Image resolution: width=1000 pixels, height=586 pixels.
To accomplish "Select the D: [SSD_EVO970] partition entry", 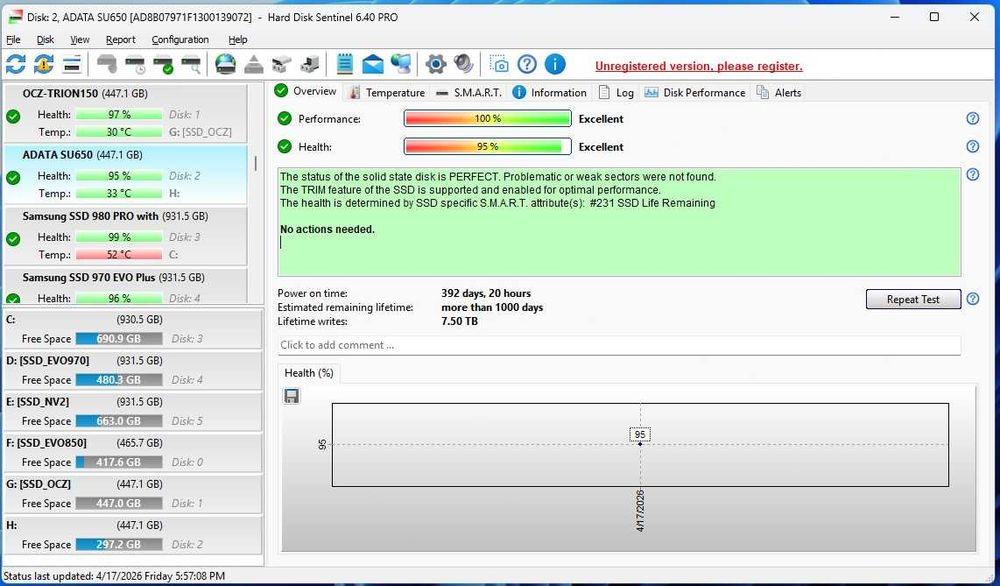I will pyautogui.click(x=133, y=370).
